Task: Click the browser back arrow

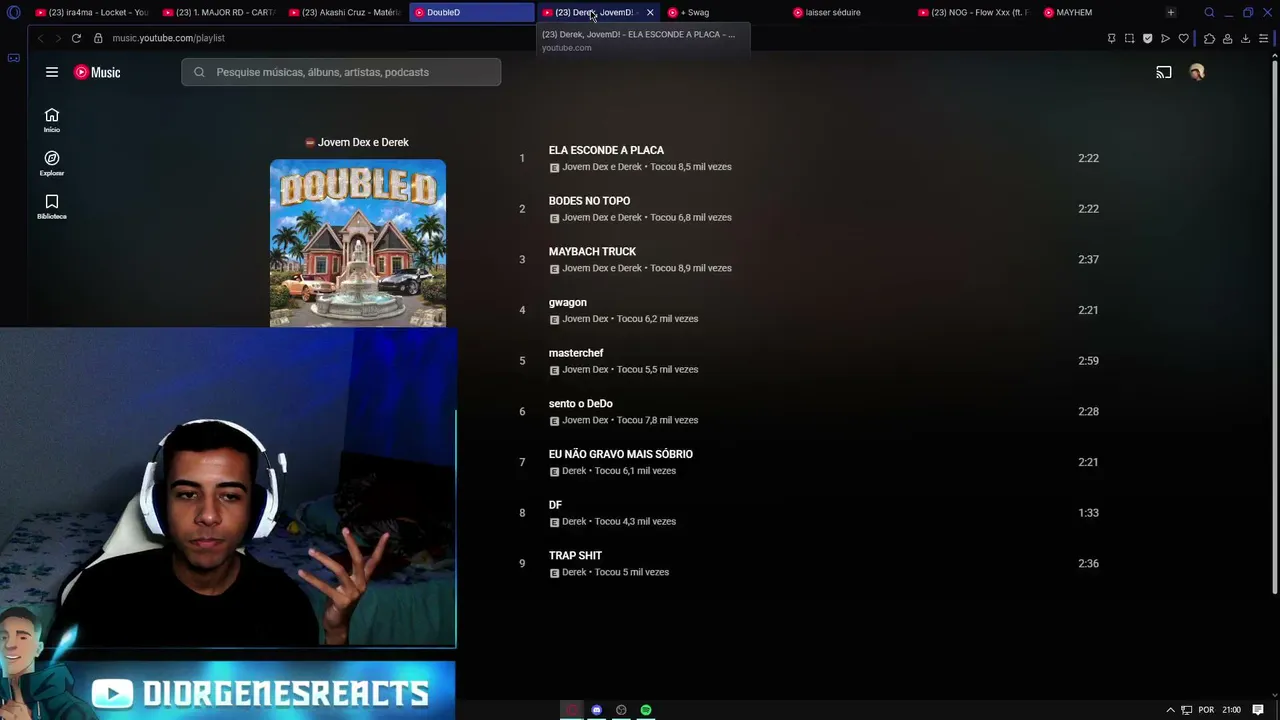Action: pos(40,38)
